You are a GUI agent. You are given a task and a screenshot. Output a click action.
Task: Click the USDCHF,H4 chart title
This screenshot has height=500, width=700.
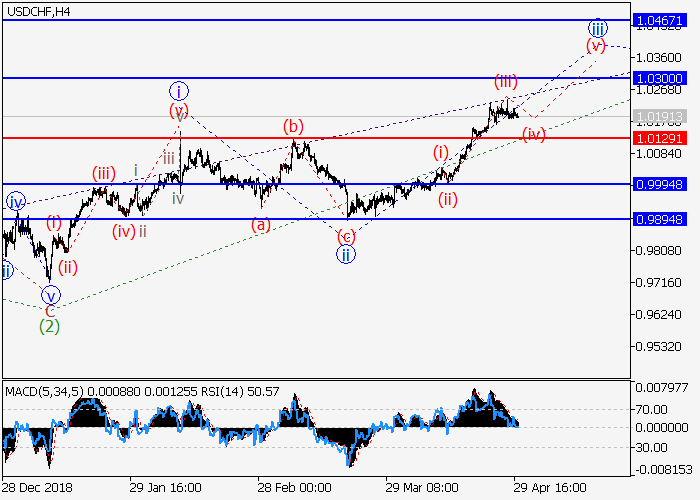click(x=36, y=10)
